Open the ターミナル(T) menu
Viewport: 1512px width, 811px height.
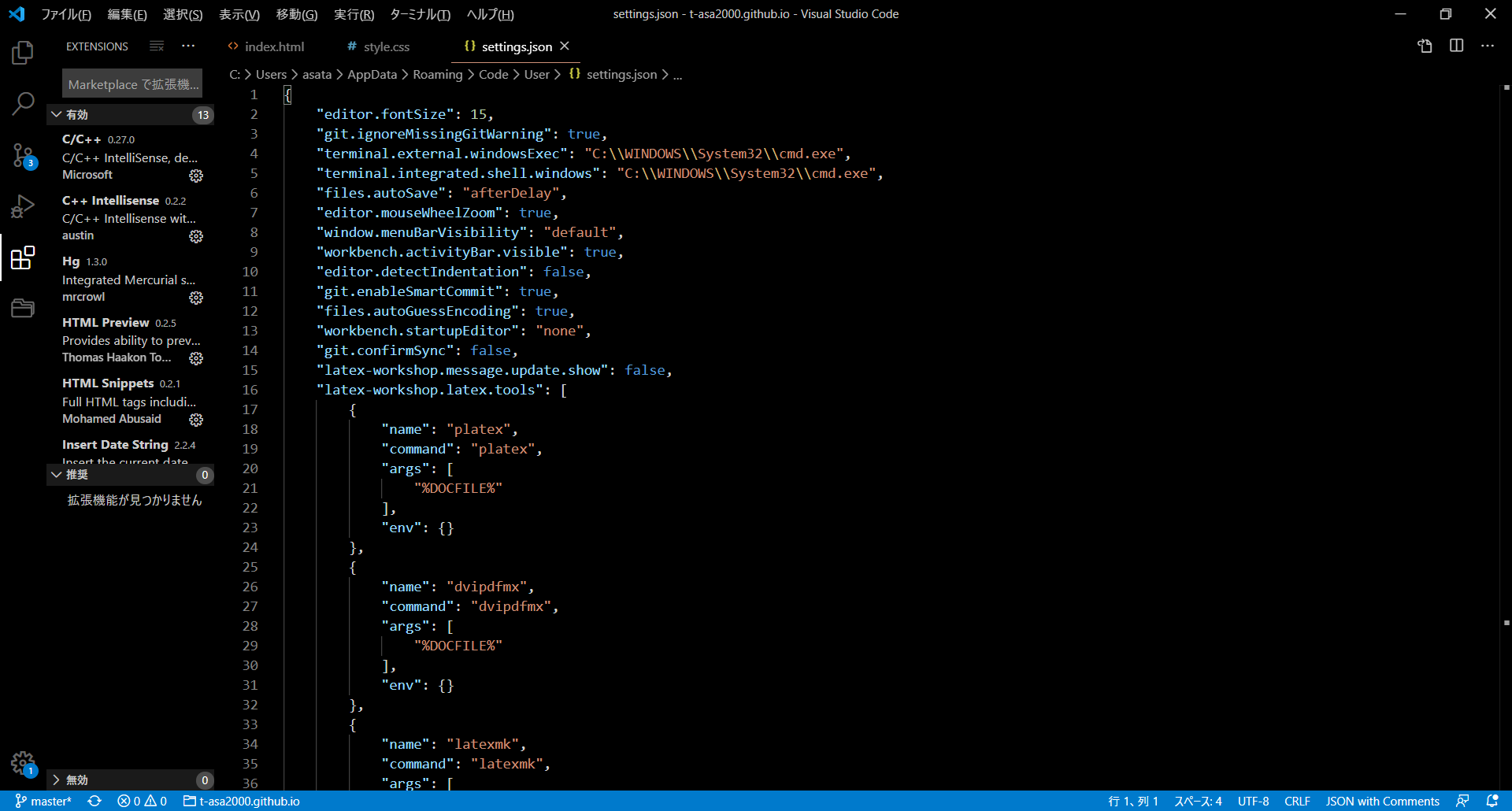pyautogui.click(x=420, y=14)
